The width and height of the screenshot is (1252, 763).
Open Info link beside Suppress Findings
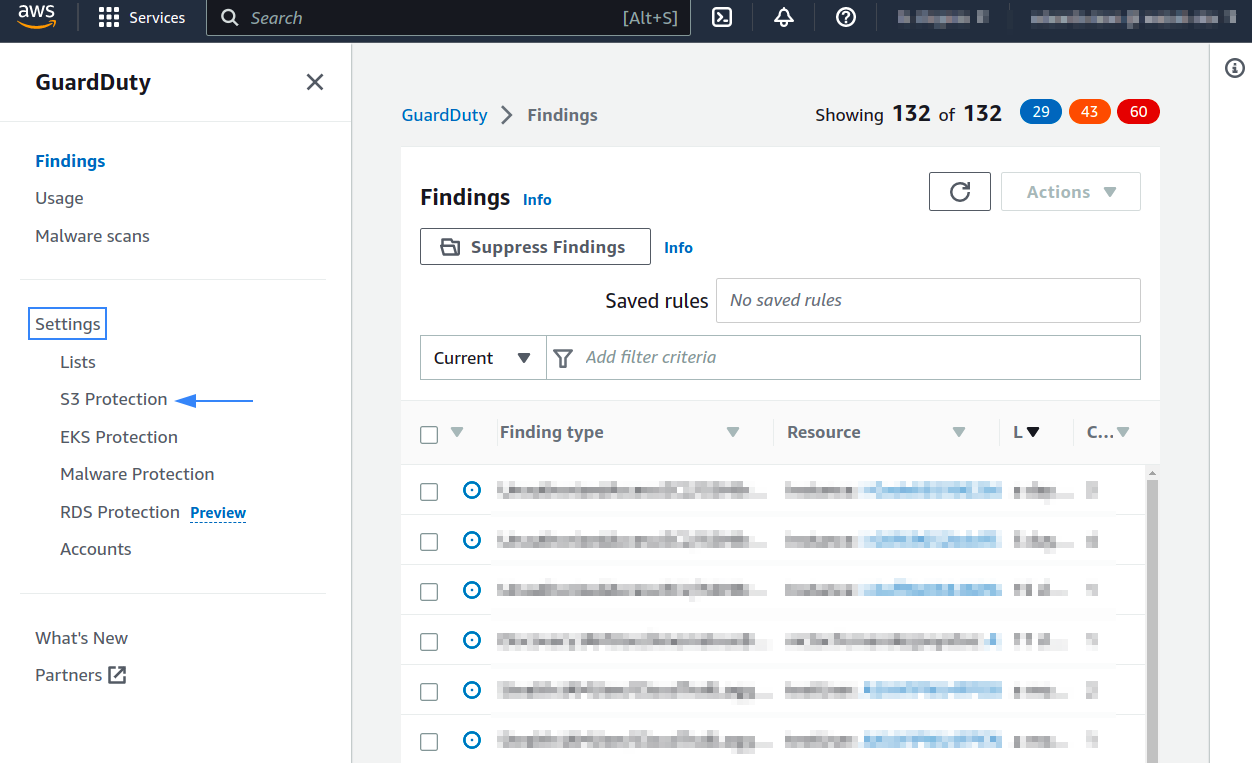[x=678, y=248]
